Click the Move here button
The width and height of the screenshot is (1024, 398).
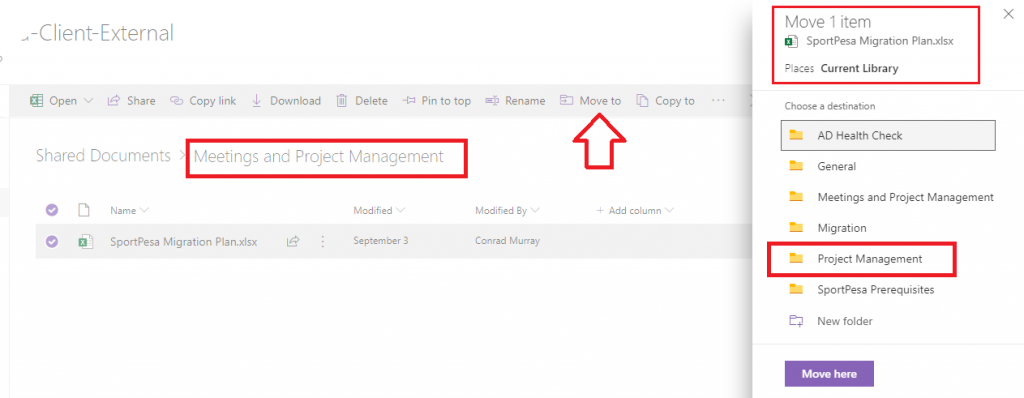pos(829,374)
